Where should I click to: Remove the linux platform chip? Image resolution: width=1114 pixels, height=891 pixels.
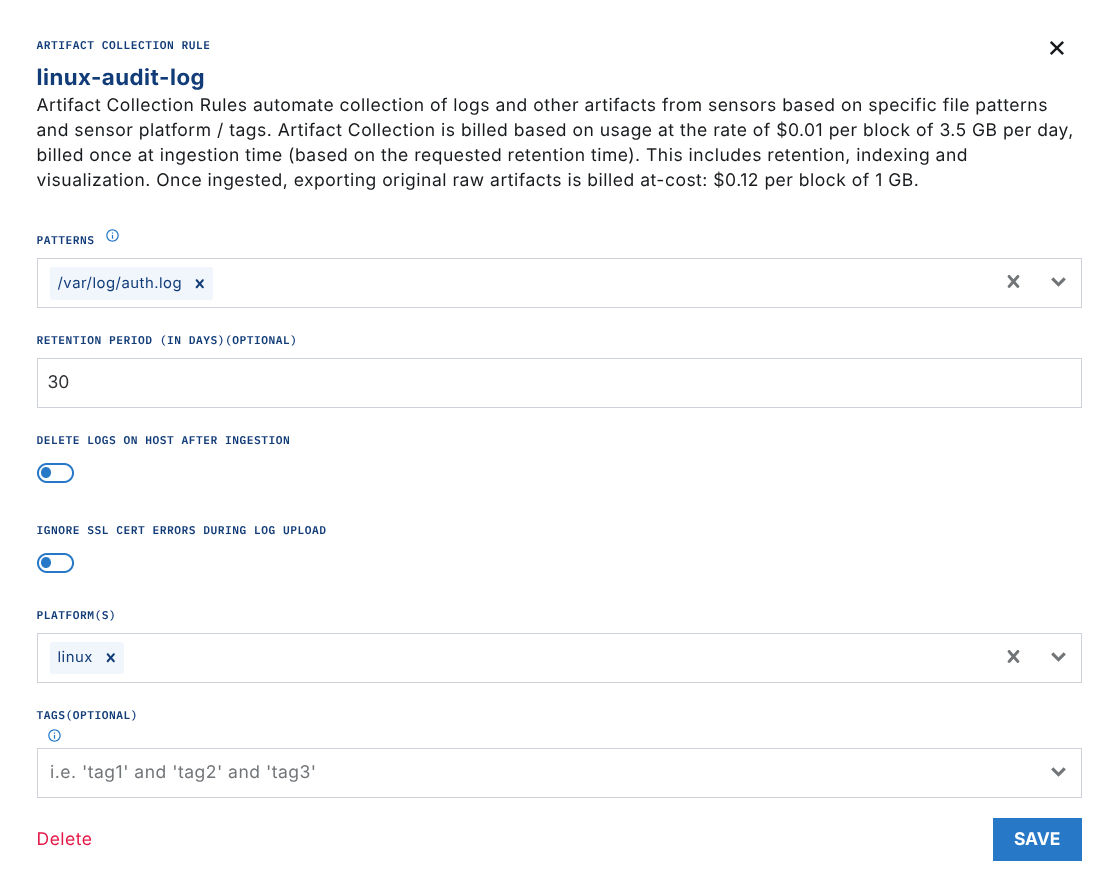point(111,658)
